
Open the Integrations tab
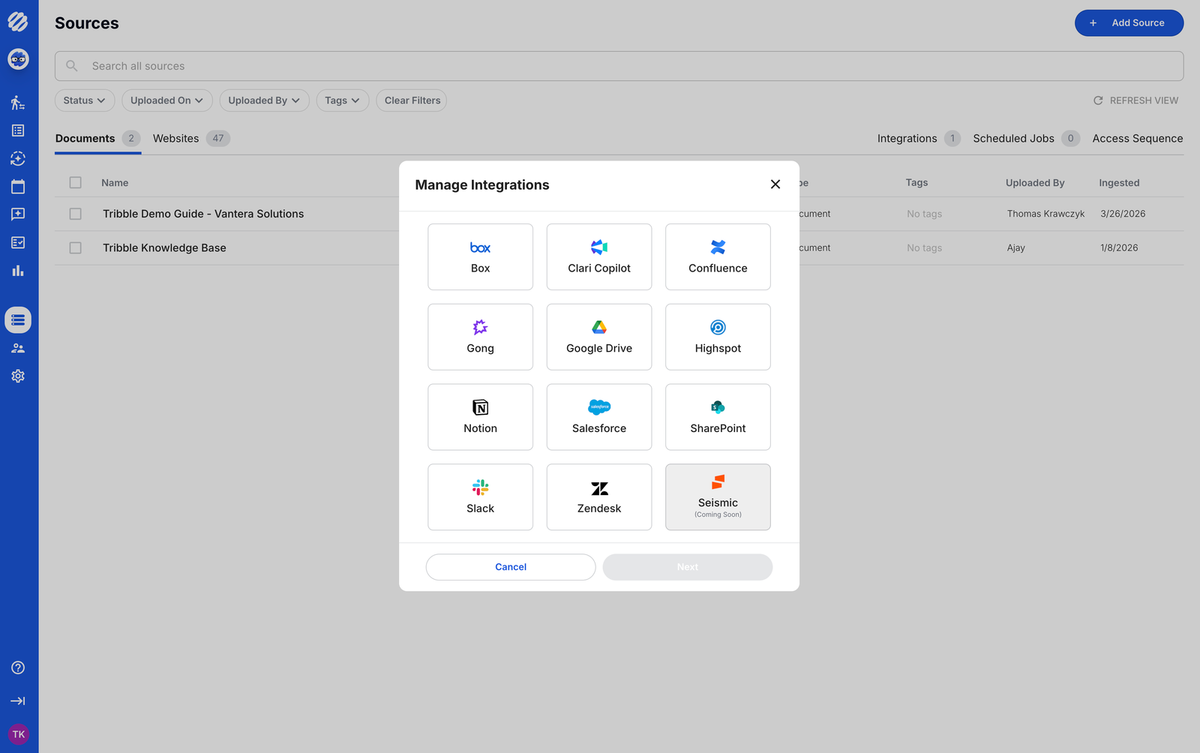coord(918,138)
